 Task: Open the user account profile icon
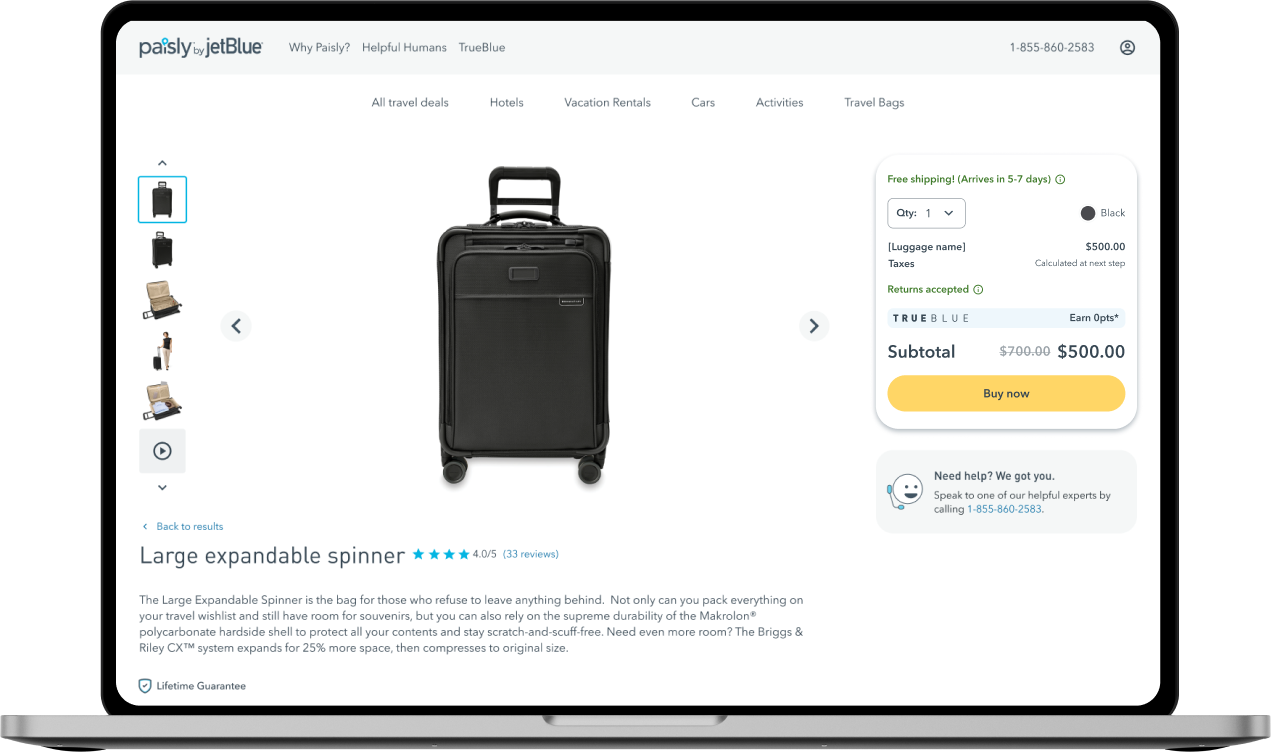(1127, 47)
